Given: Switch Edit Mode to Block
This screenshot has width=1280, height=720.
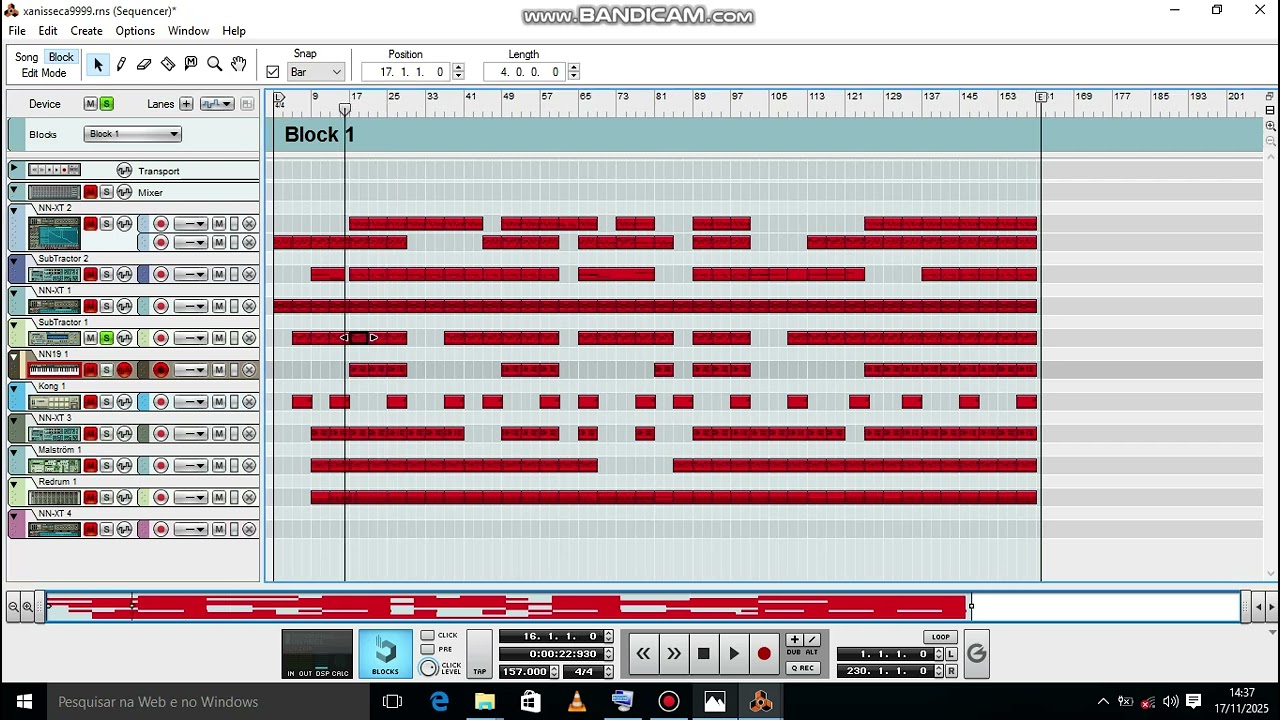Looking at the screenshot, I should click(x=61, y=57).
